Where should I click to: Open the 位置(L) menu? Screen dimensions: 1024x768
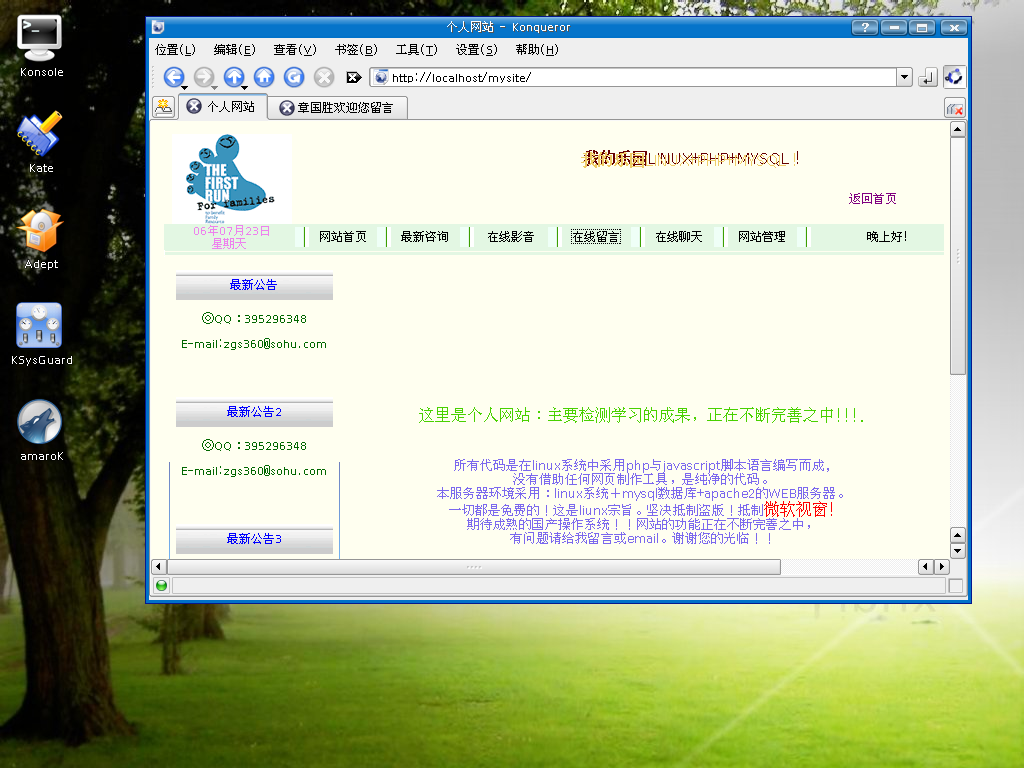point(174,50)
